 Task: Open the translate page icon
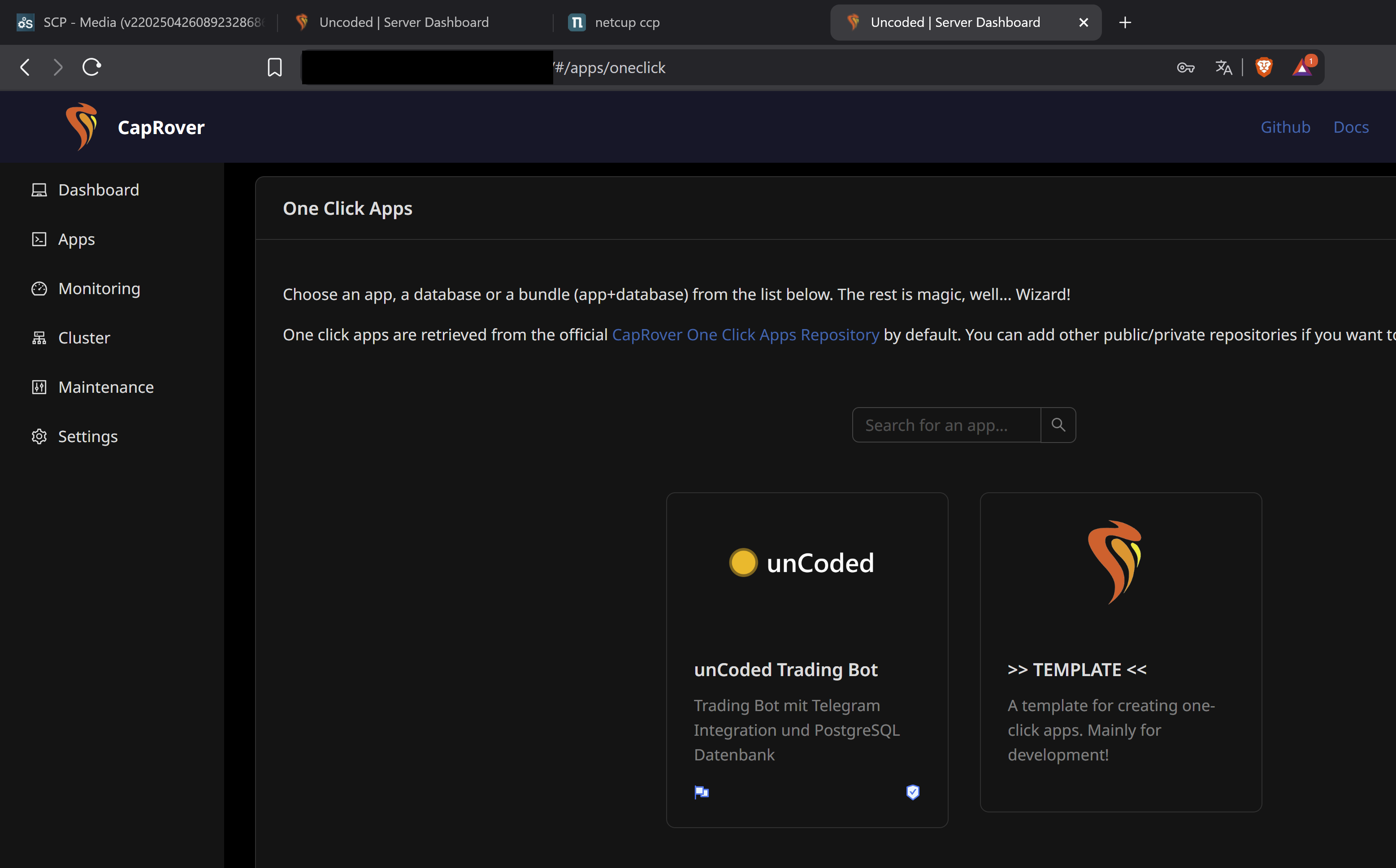click(x=1223, y=68)
